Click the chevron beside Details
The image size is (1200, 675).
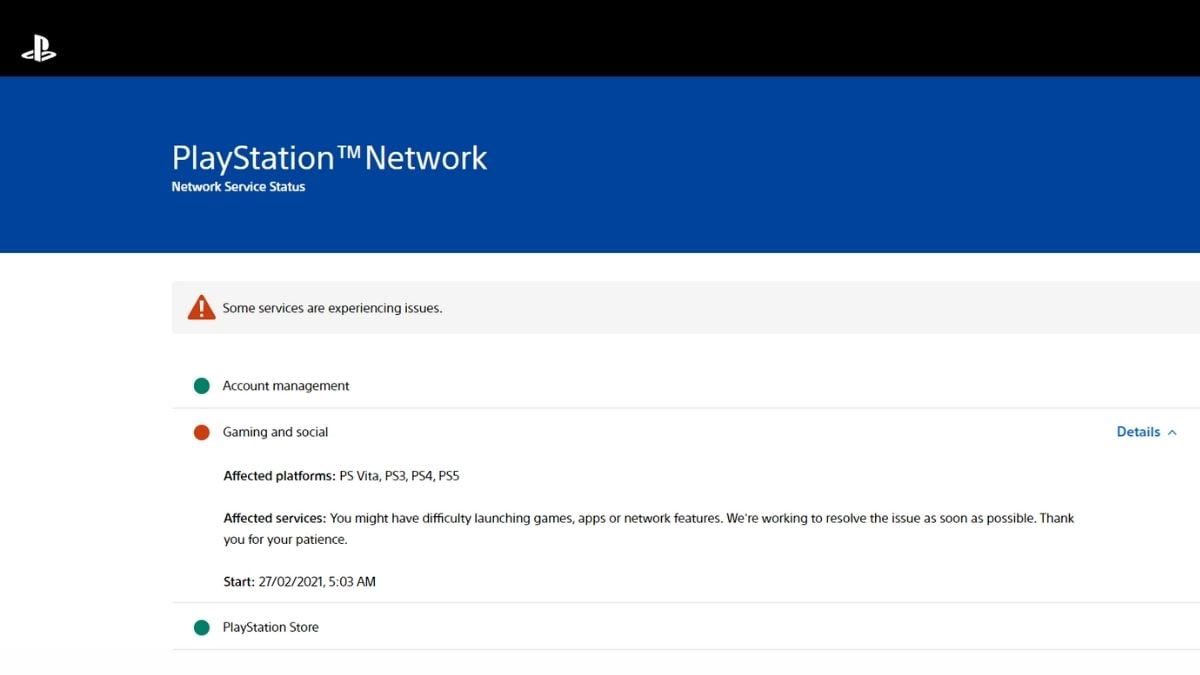click(1172, 433)
